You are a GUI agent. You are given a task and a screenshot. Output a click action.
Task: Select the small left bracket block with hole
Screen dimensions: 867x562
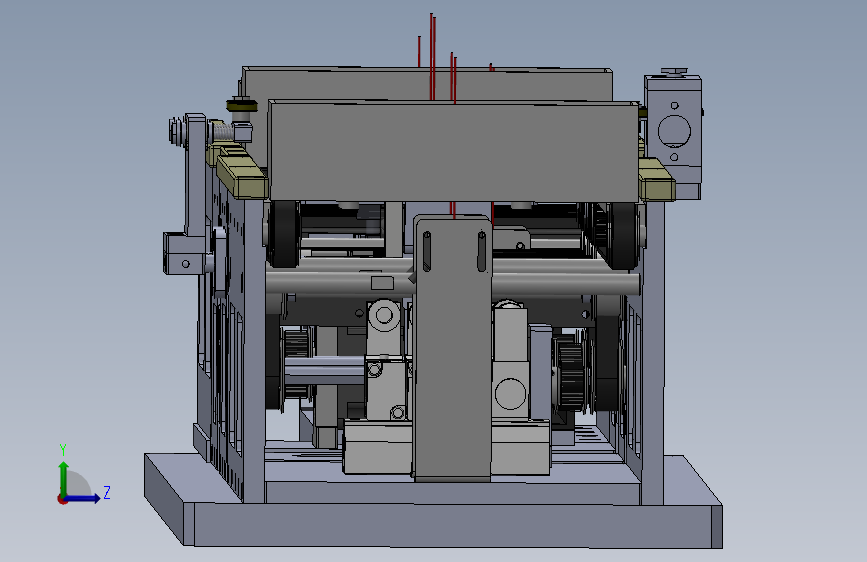pos(184,253)
